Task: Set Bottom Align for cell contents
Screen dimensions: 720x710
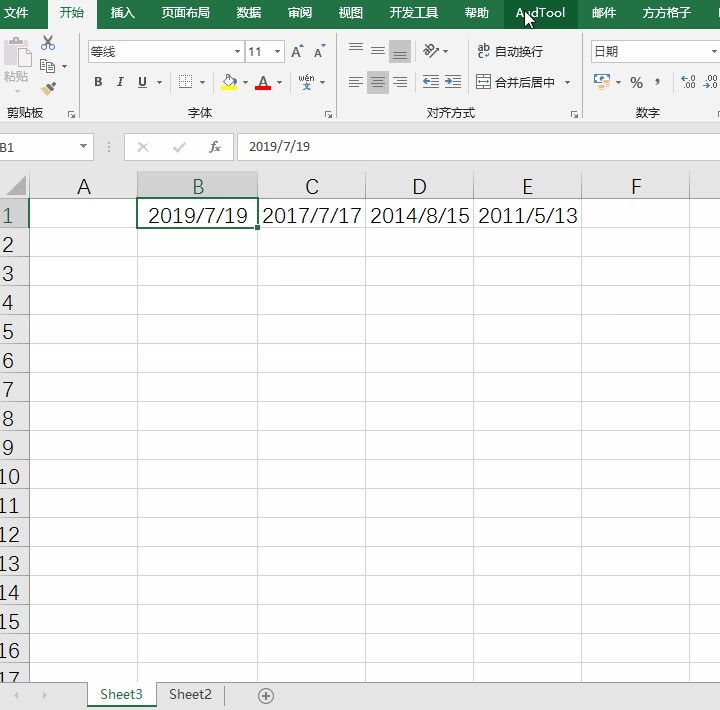Action: point(400,51)
